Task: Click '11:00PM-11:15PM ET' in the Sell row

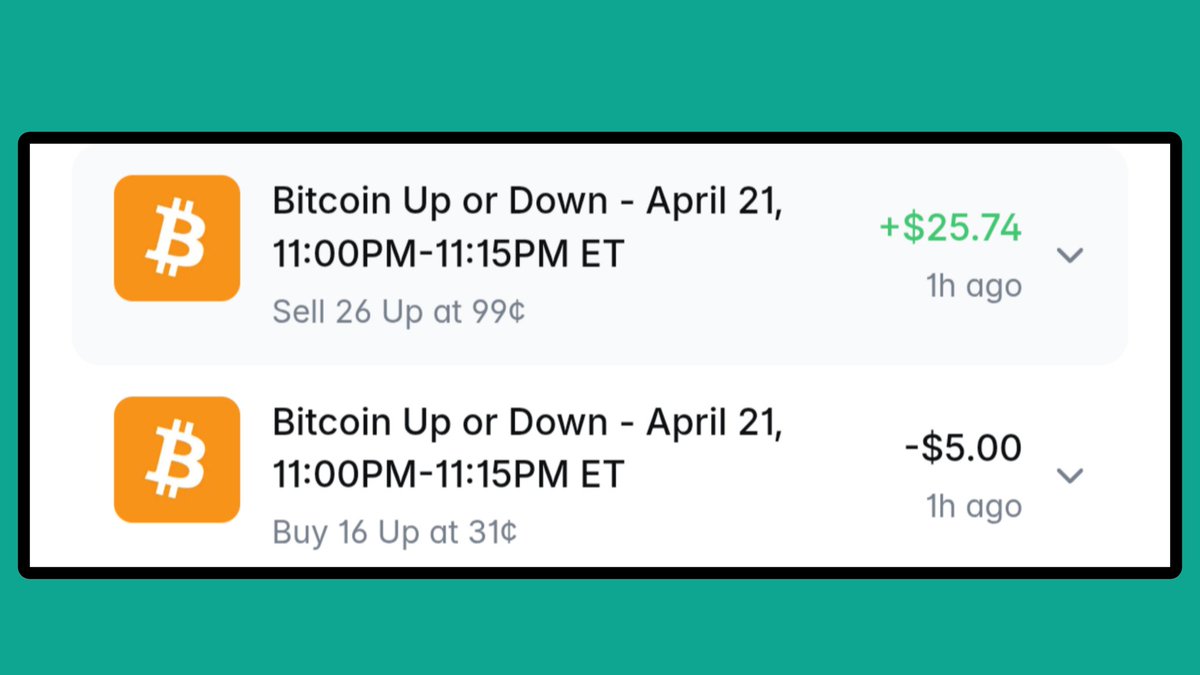Action: (x=448, y=254)
